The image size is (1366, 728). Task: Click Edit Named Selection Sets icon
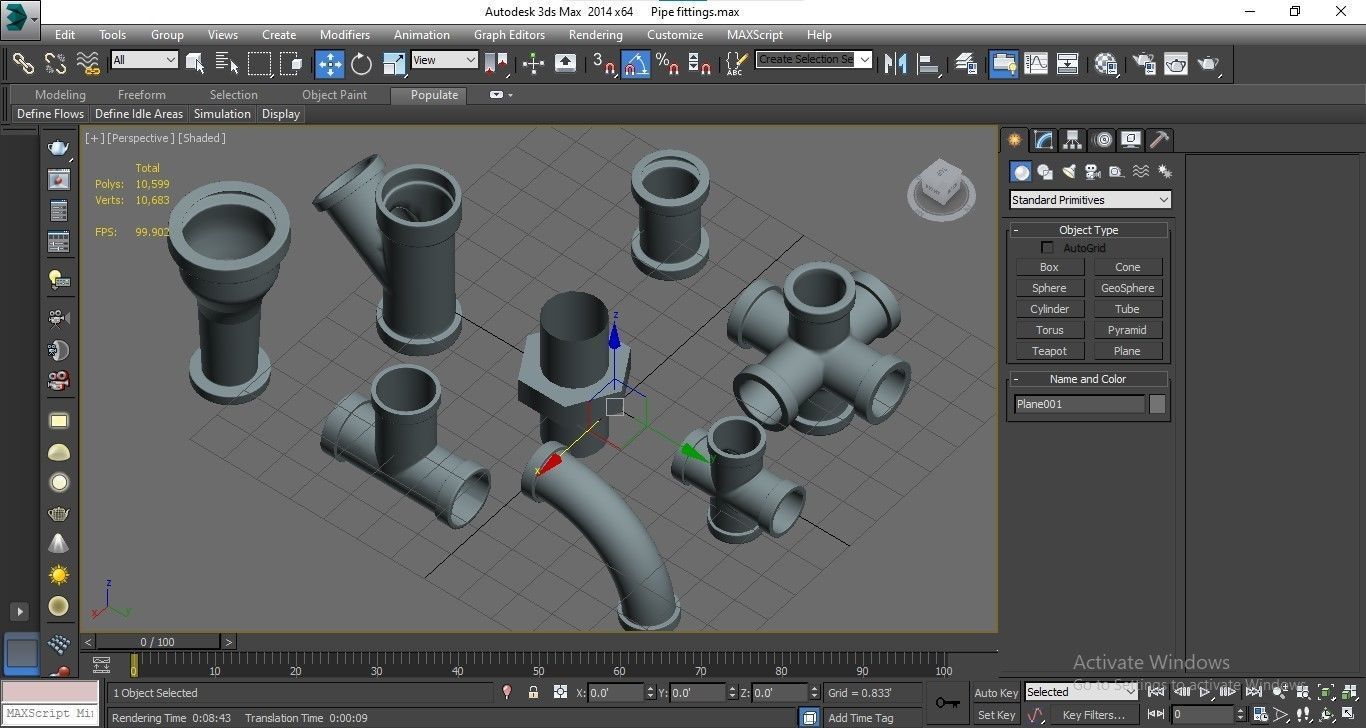coord(736,63)
